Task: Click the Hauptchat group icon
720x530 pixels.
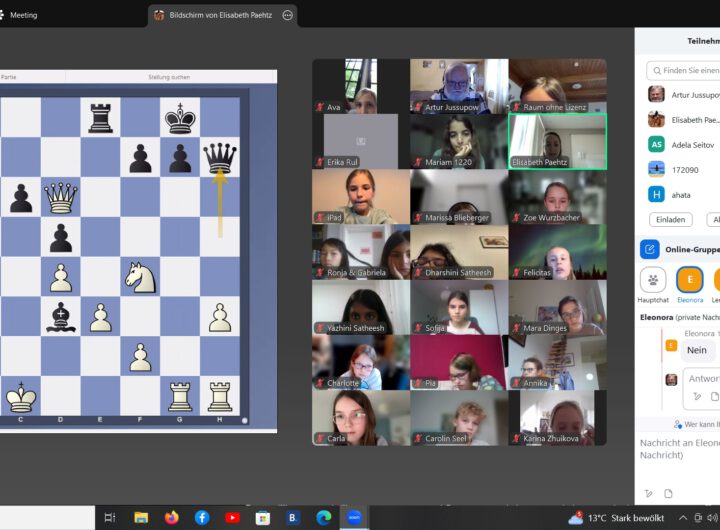Action: (654, 281)
